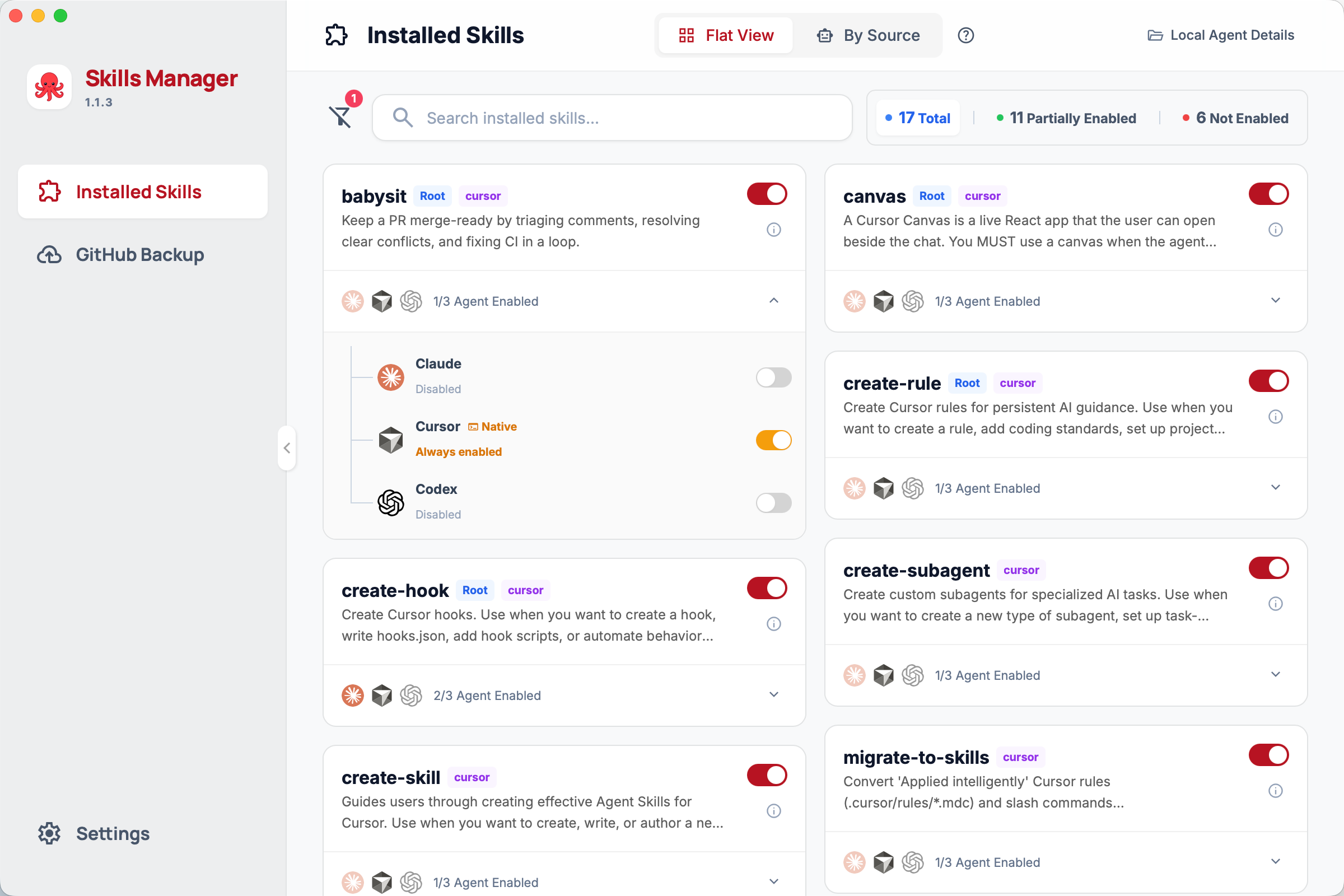The image size is (1344, 896).
Task: Expand agents for create-hook skill
Action: coord(773,695)
